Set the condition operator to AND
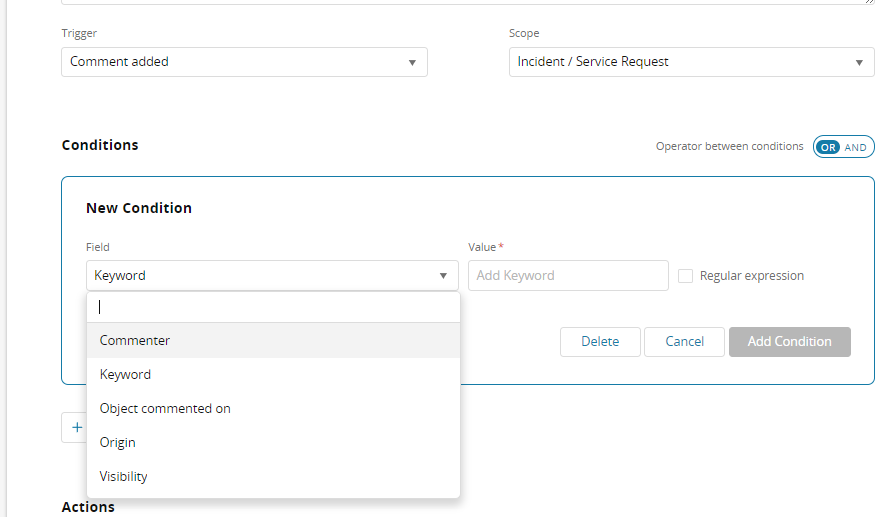Screen dimensions: 877x517 coord(856,147)
